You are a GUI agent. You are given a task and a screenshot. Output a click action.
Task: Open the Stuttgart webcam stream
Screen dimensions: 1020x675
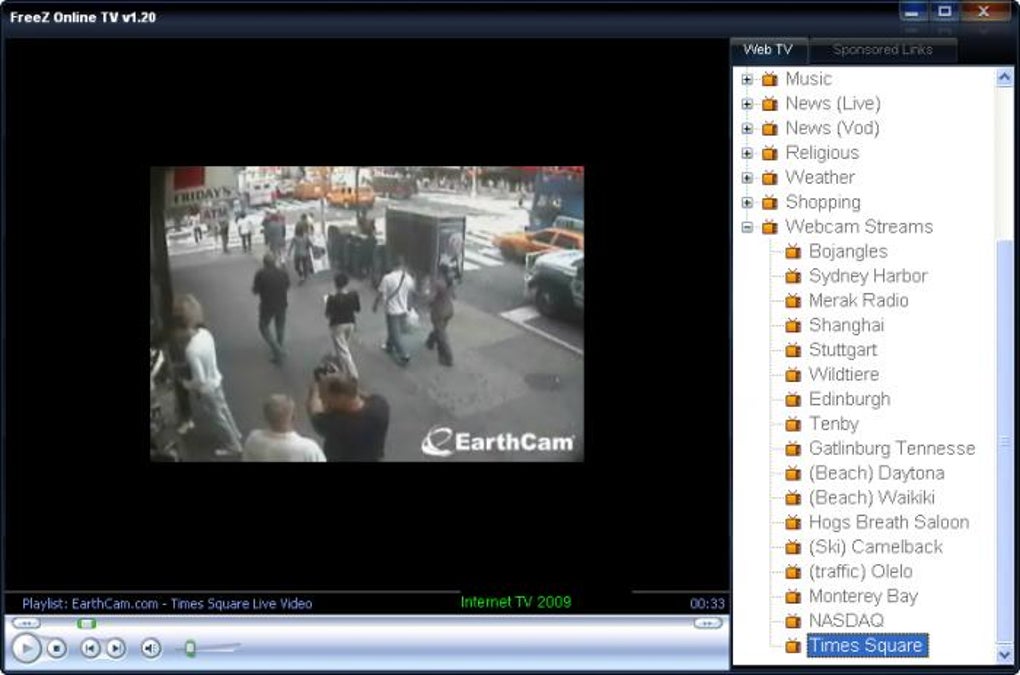point(843,350)
